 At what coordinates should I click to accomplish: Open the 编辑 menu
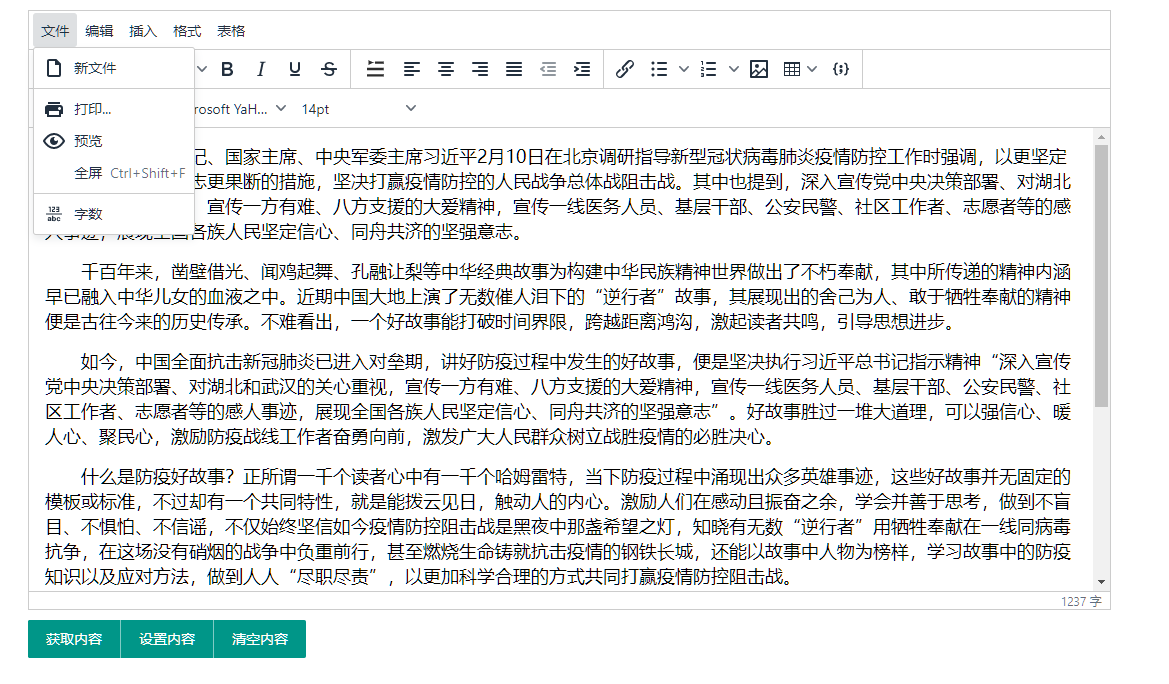point(99,31)
